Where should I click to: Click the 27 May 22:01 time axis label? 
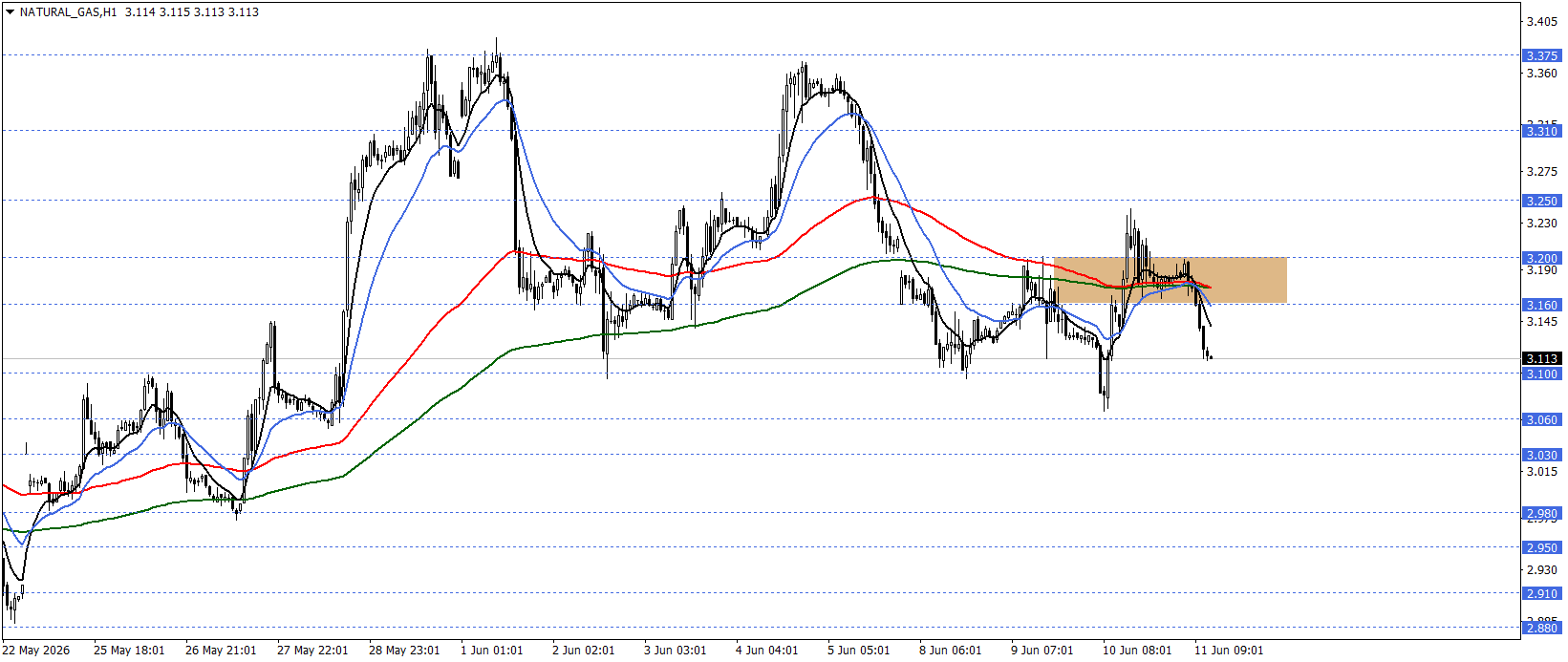(312, 651)
